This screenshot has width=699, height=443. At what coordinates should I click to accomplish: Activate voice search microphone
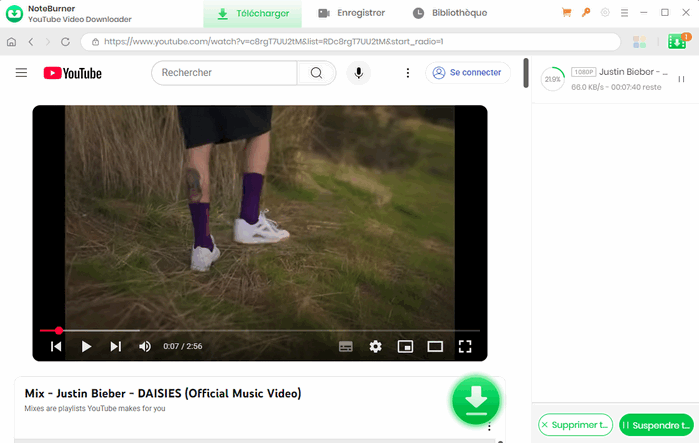(358, 73)
